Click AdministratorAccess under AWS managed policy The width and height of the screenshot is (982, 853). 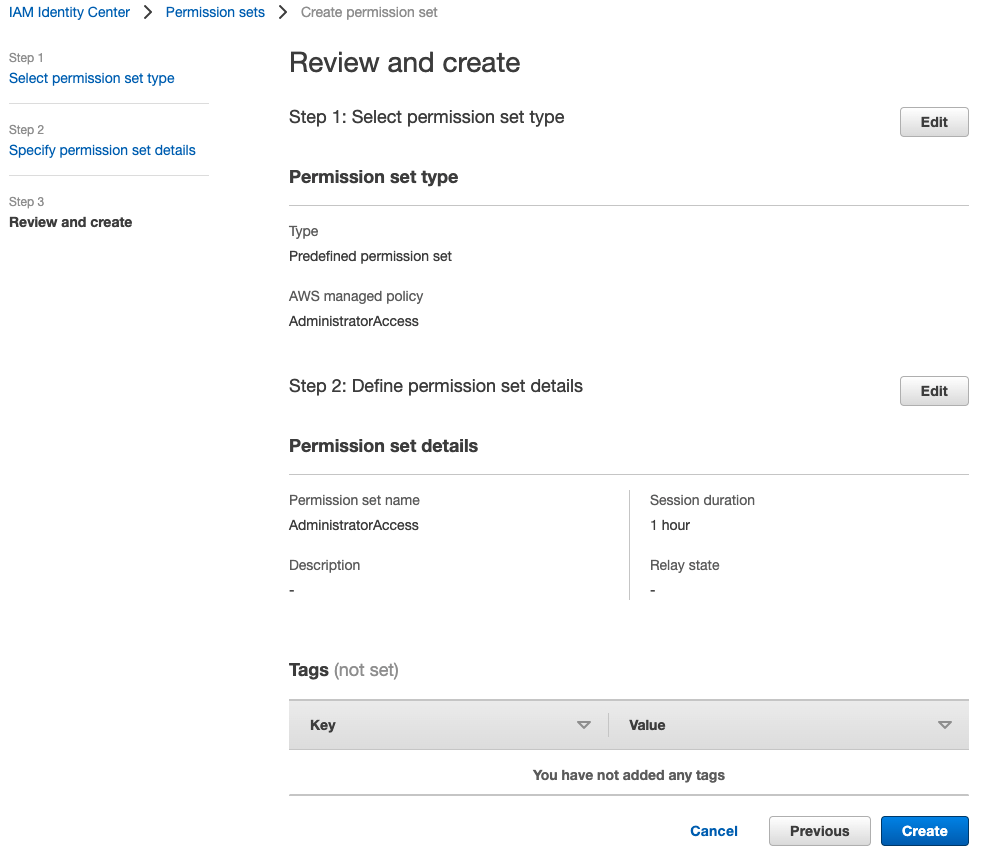coord(353,321)
